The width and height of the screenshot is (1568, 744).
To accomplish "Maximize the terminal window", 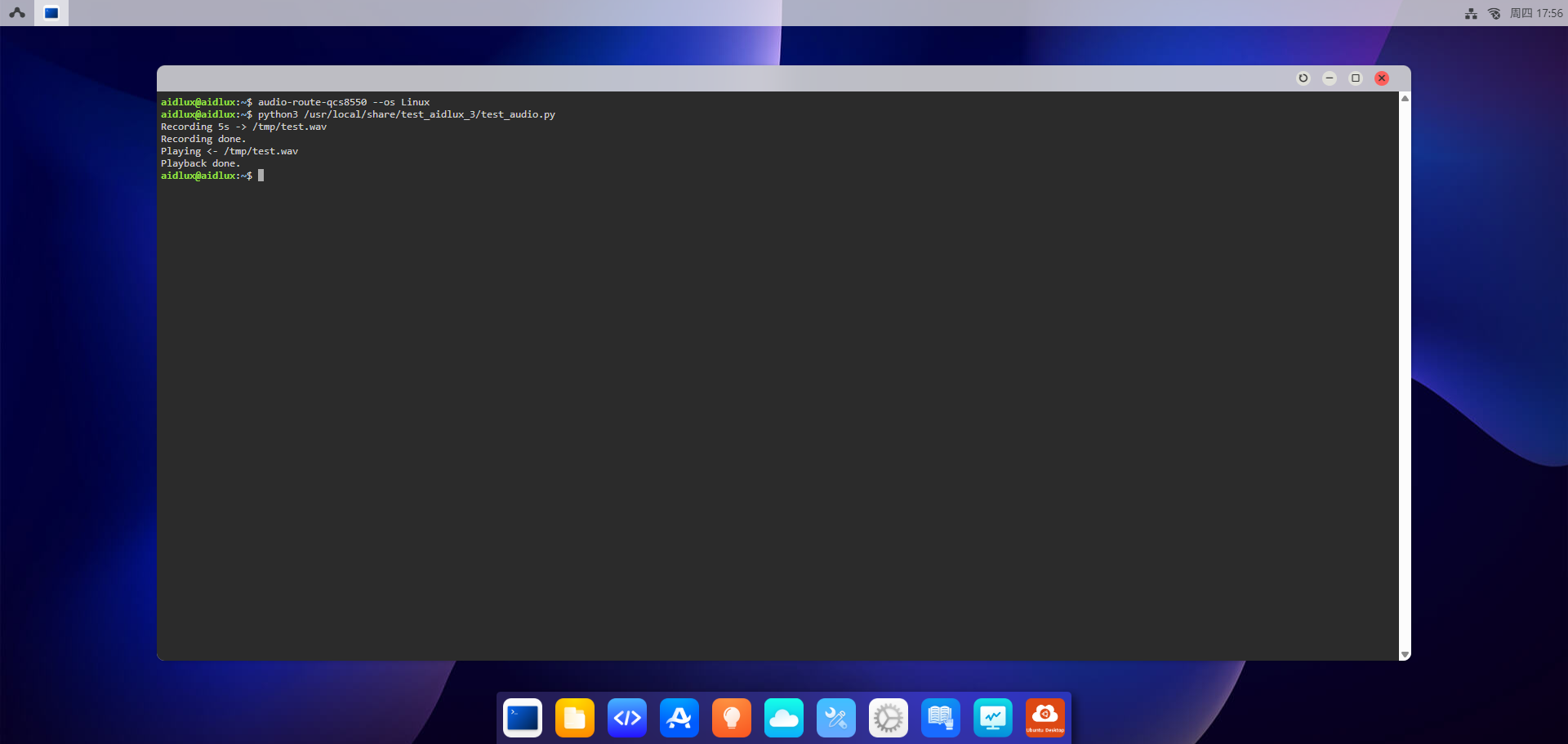I will click(x=1356, y=78).
